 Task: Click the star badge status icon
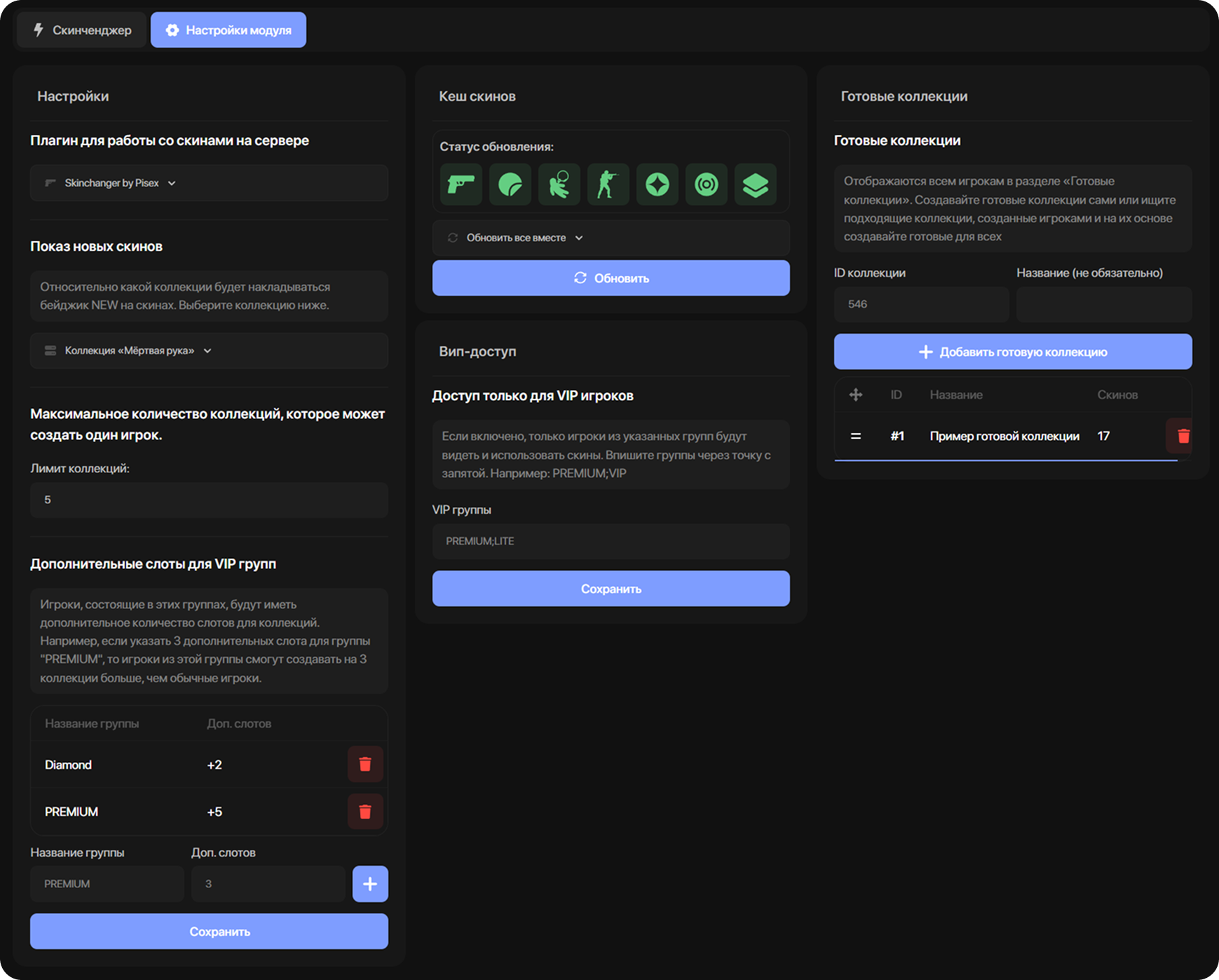tap(658, 184)
